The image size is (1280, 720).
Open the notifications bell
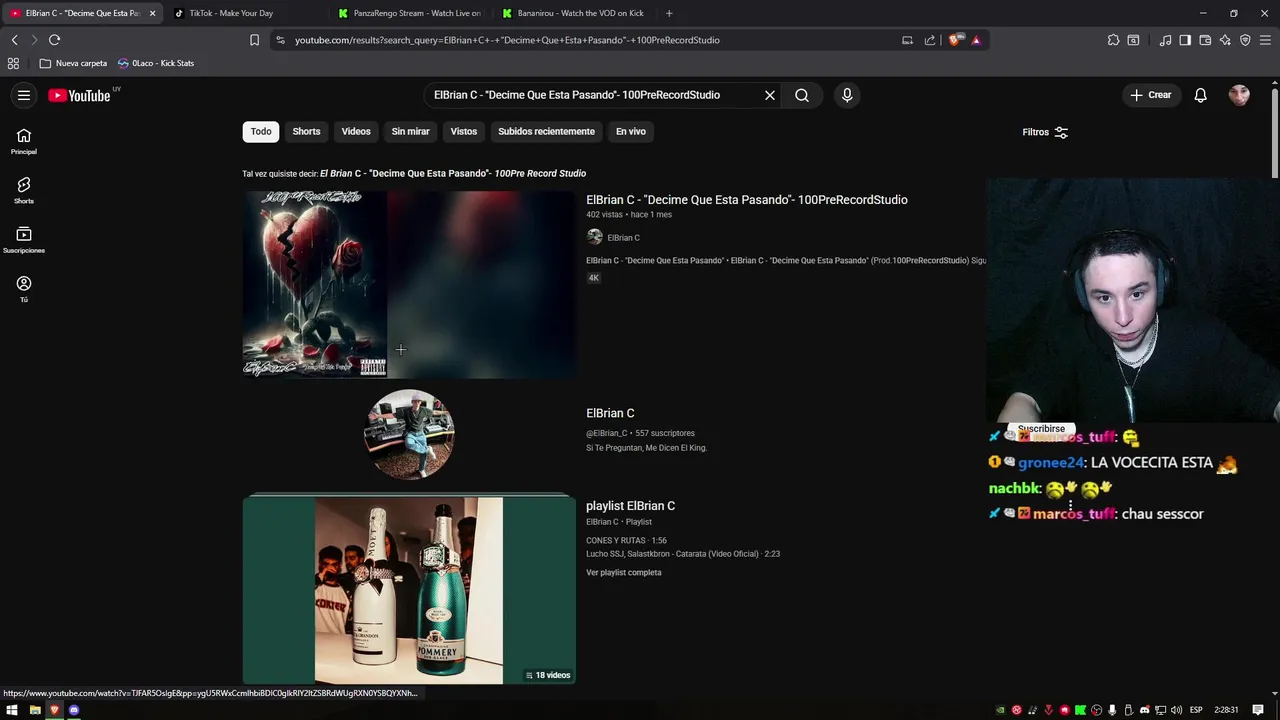pyautogui.click(x=1200, y=95)
